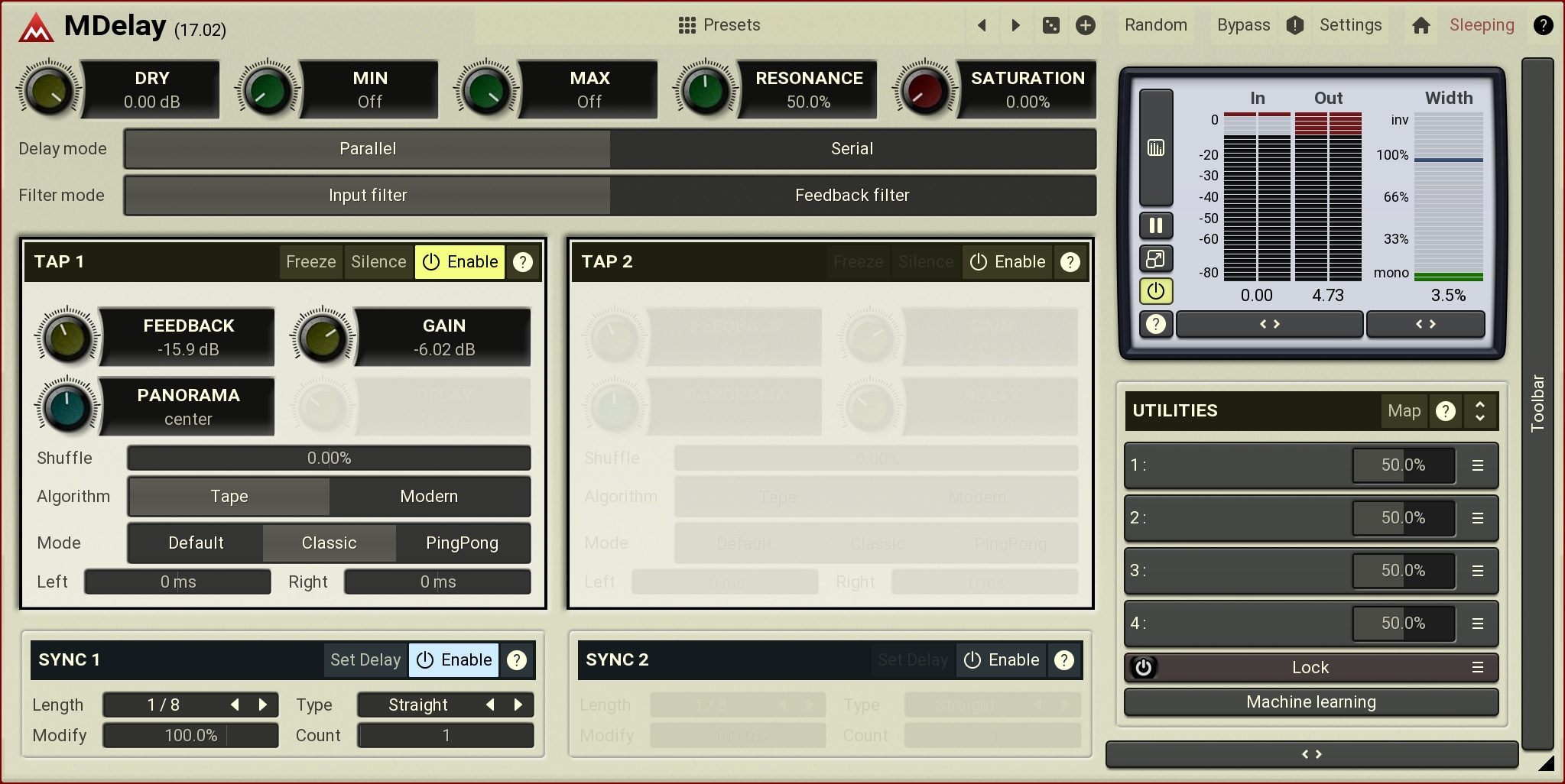Viewport: 1565px width, 784px height.
Task: Disable the SYNC 1 Enable toggle
Action: pos(454,660)
